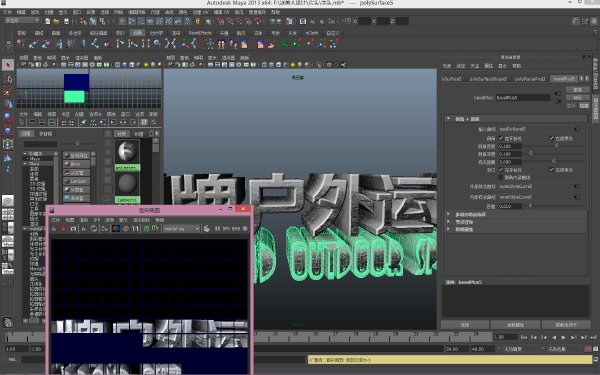Uncheck bevel 'at end' checkbox
Viewport: 600px width, 375px height.
pyautogui.click(x=551, y=138)
